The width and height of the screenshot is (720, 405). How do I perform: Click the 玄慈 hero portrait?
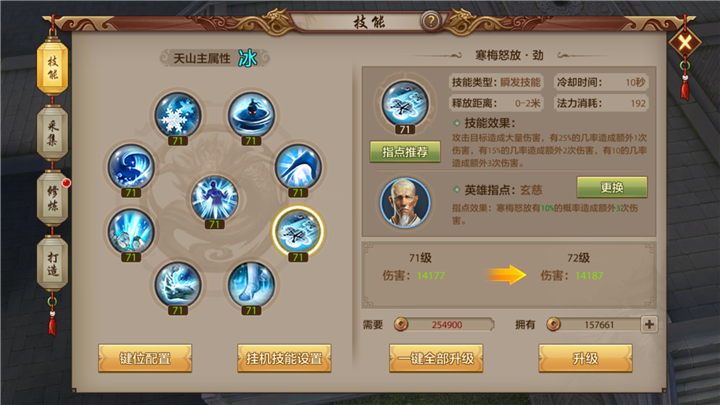click(x=405, y=202)
